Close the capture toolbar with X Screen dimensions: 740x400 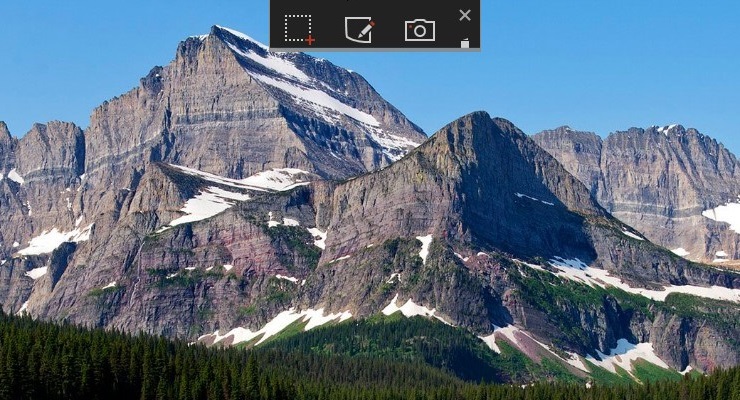[465, 16]
